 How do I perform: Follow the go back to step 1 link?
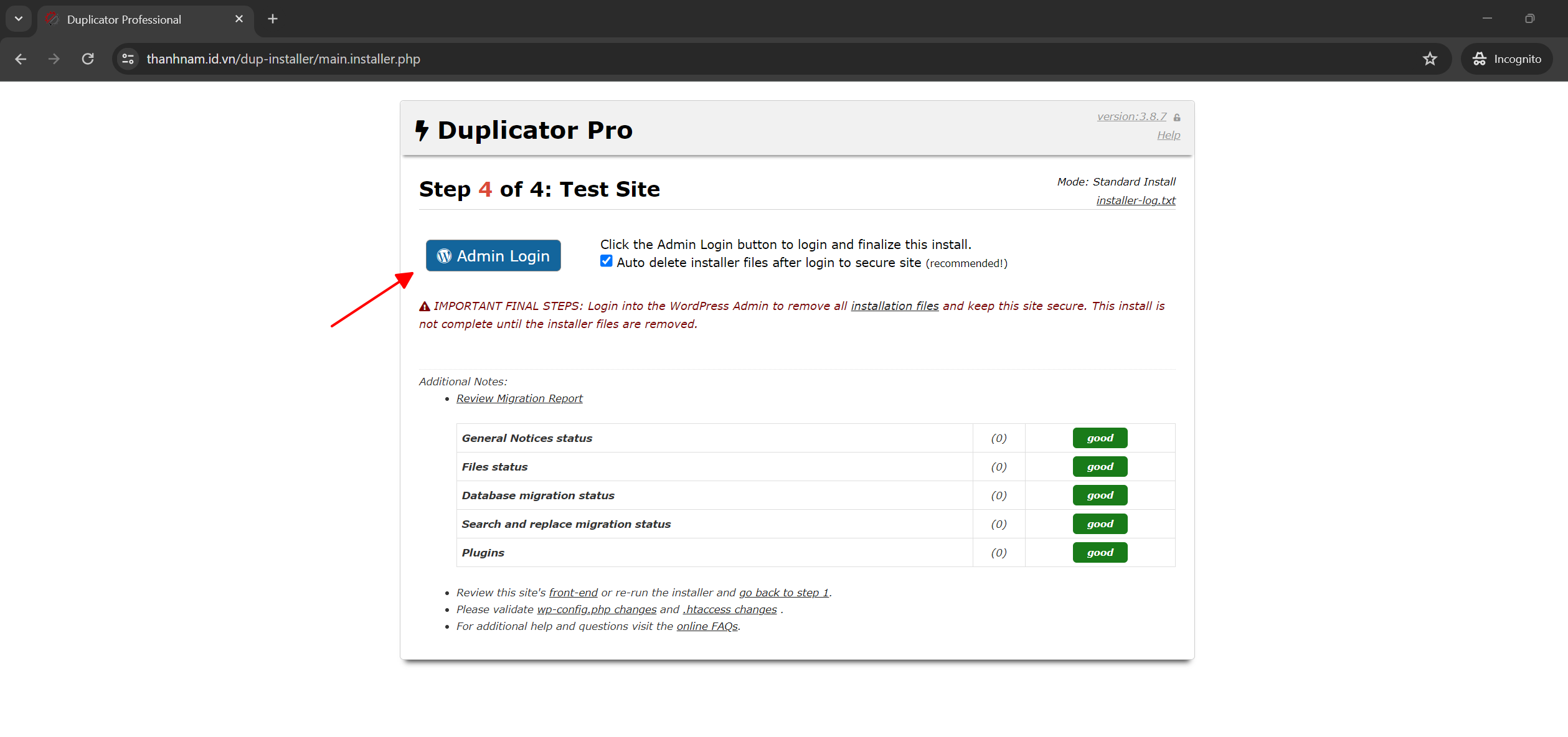(x=784, y=593)
